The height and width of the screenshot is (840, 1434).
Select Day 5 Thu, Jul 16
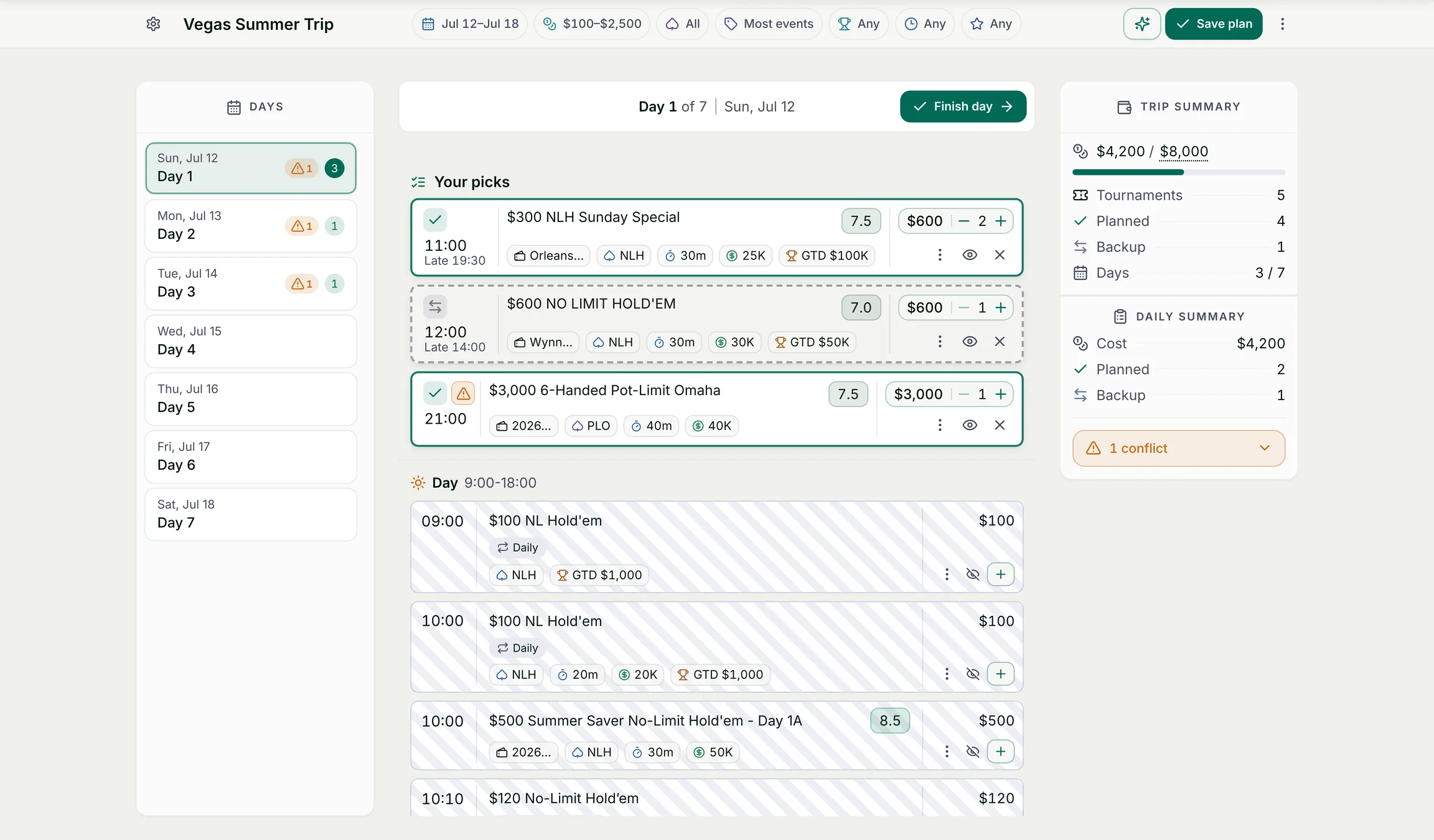click(x=251, y=399)
